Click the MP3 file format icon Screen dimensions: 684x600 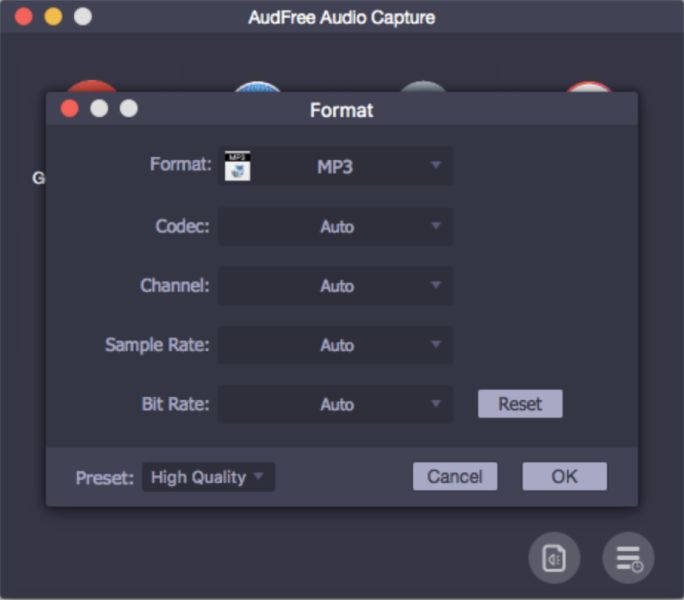pyautogui.click(x=237, y=166)
